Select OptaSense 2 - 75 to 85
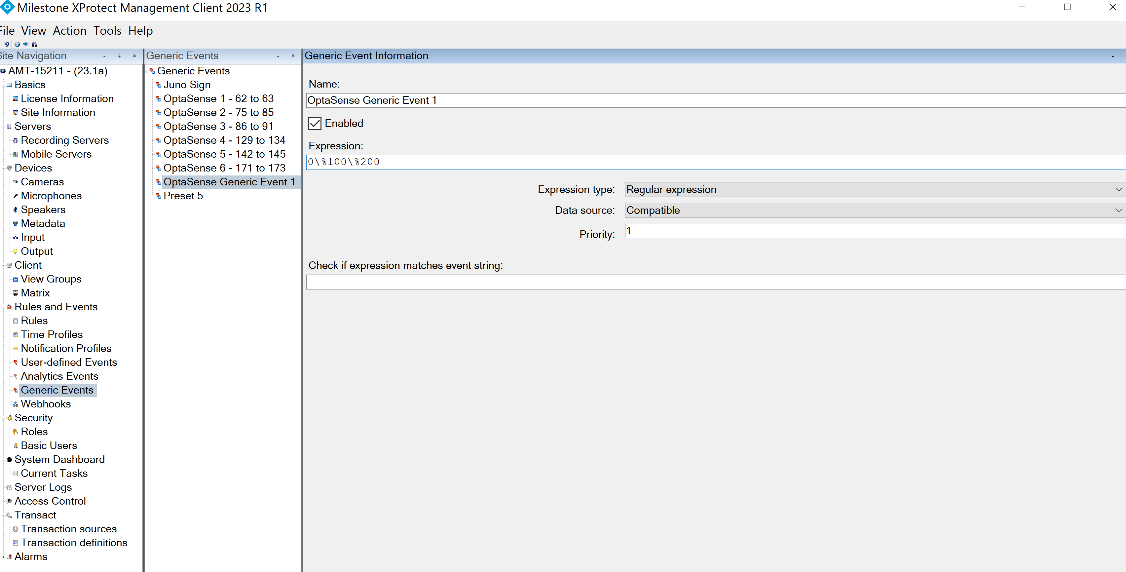1126x572 pixels. coord(218,113)
